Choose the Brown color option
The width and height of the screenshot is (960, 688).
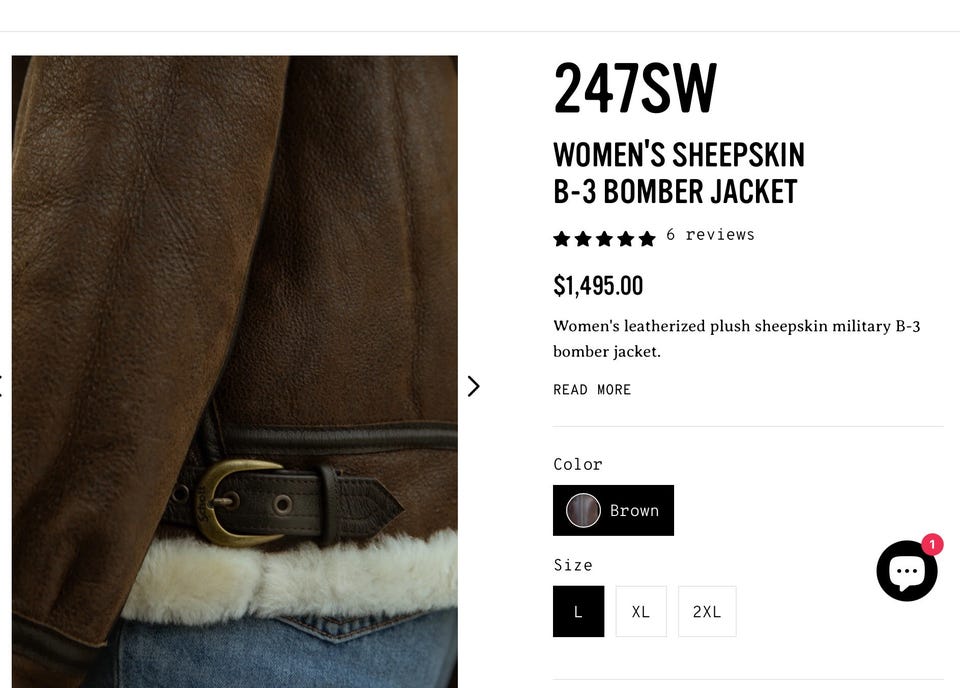coord(613,510)
